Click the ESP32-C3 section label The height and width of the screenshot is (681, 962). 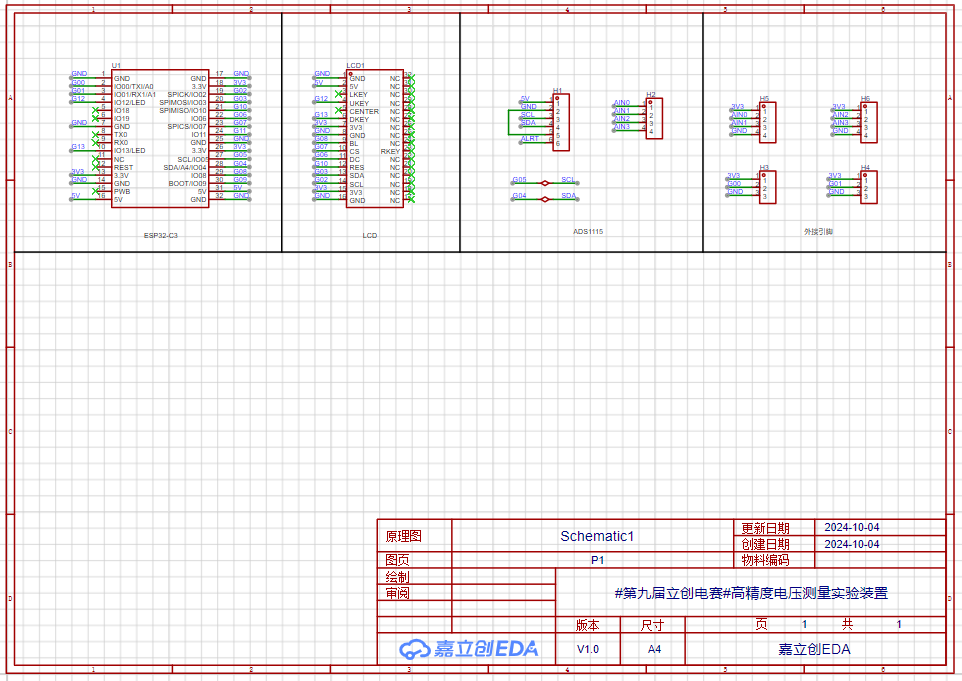click(x=160, y=235)
